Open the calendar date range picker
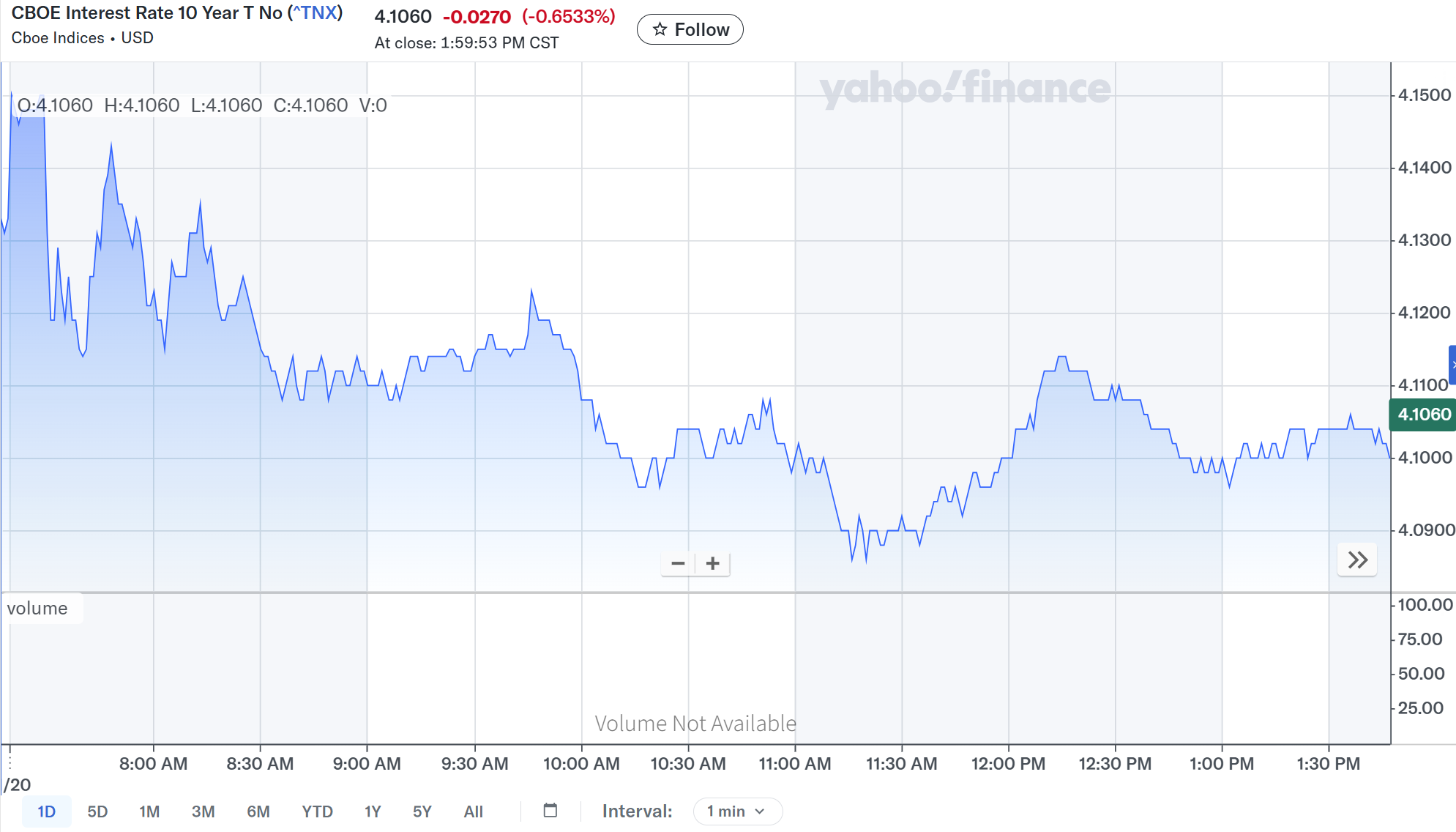Viewport: 1456px width, 832px height. click(550, 811)
